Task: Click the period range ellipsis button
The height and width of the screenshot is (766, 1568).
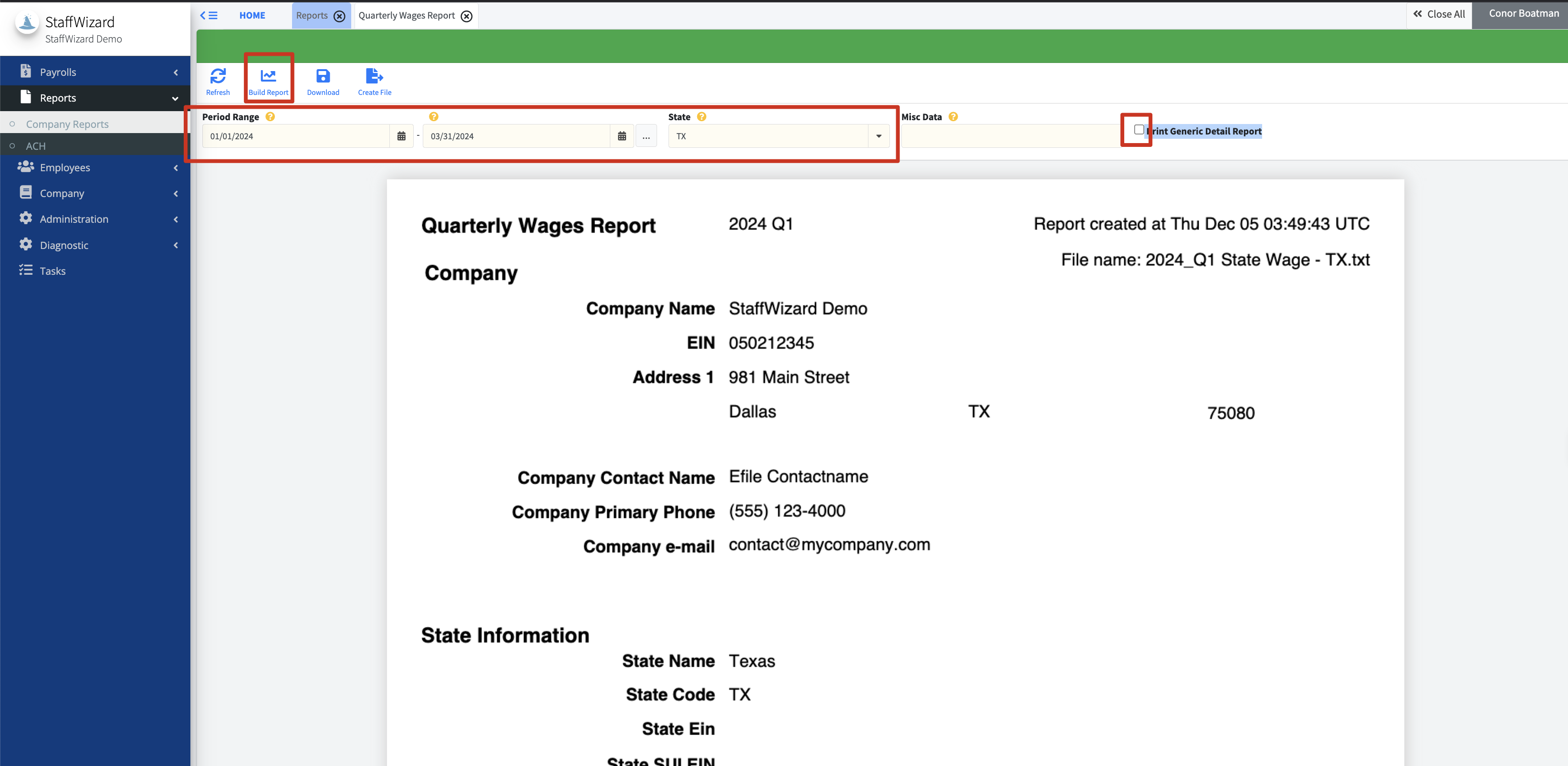Action: pos(646,136)
